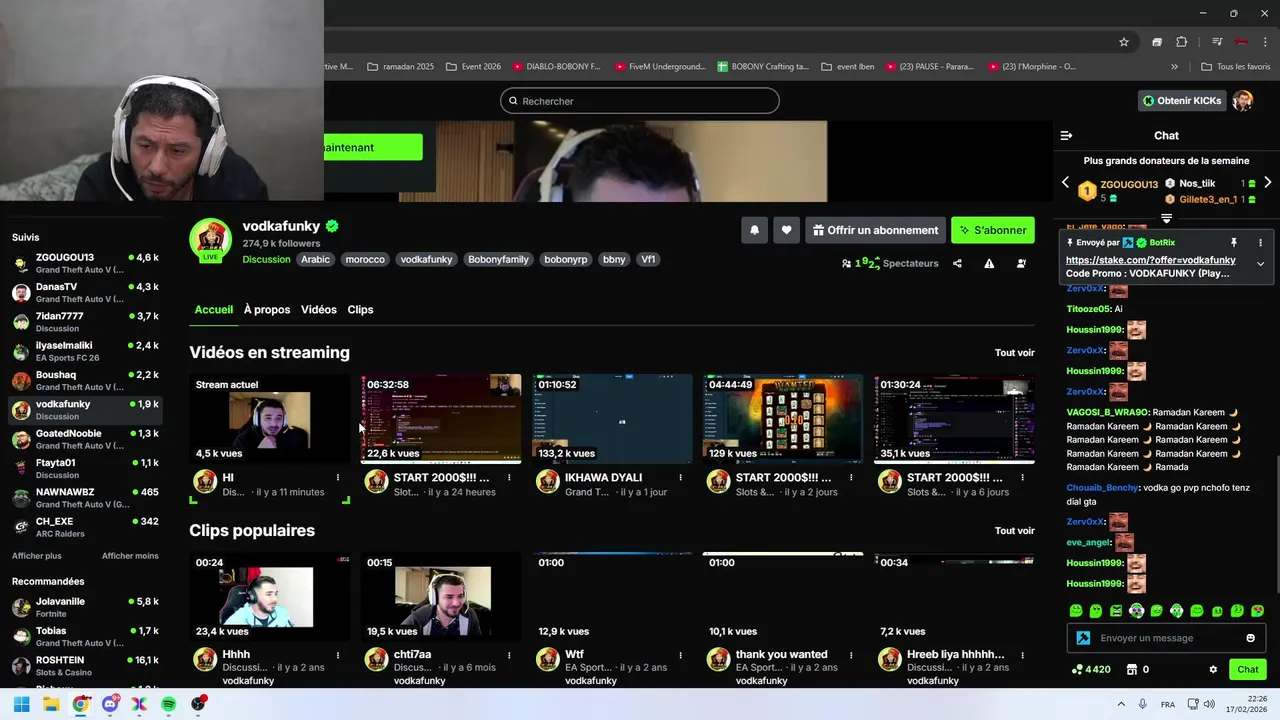Open the pinned message three-dot options

1260,242
